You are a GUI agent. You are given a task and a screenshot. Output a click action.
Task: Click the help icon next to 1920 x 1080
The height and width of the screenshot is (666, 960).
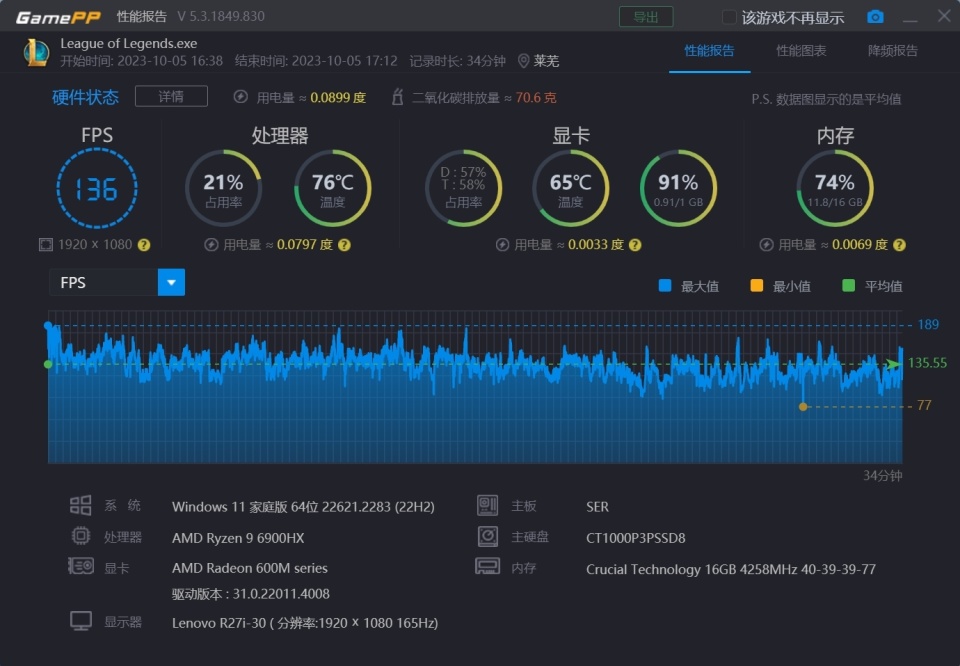(144, 245)
